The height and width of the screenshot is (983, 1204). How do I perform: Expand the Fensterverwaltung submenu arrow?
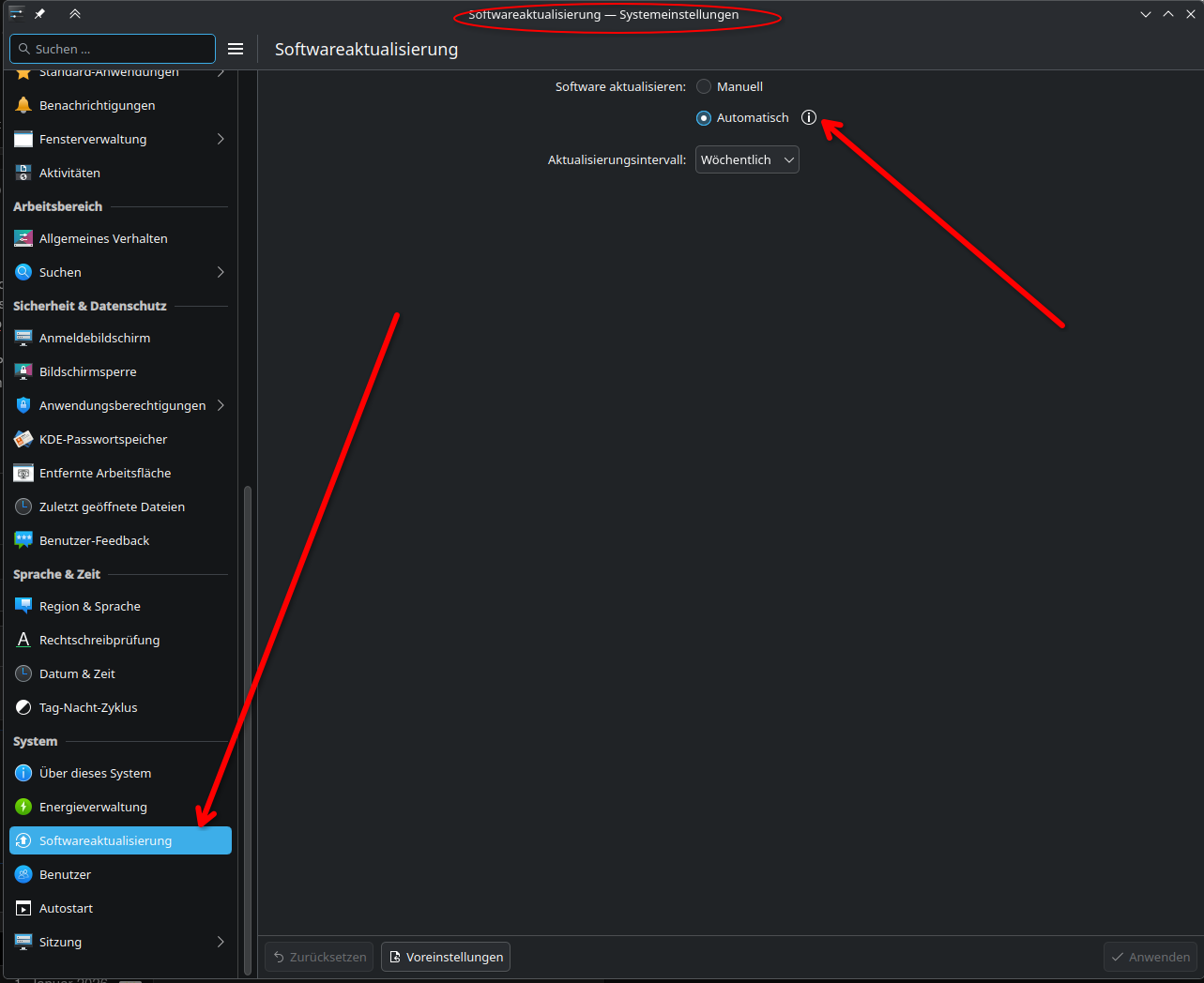221,139
